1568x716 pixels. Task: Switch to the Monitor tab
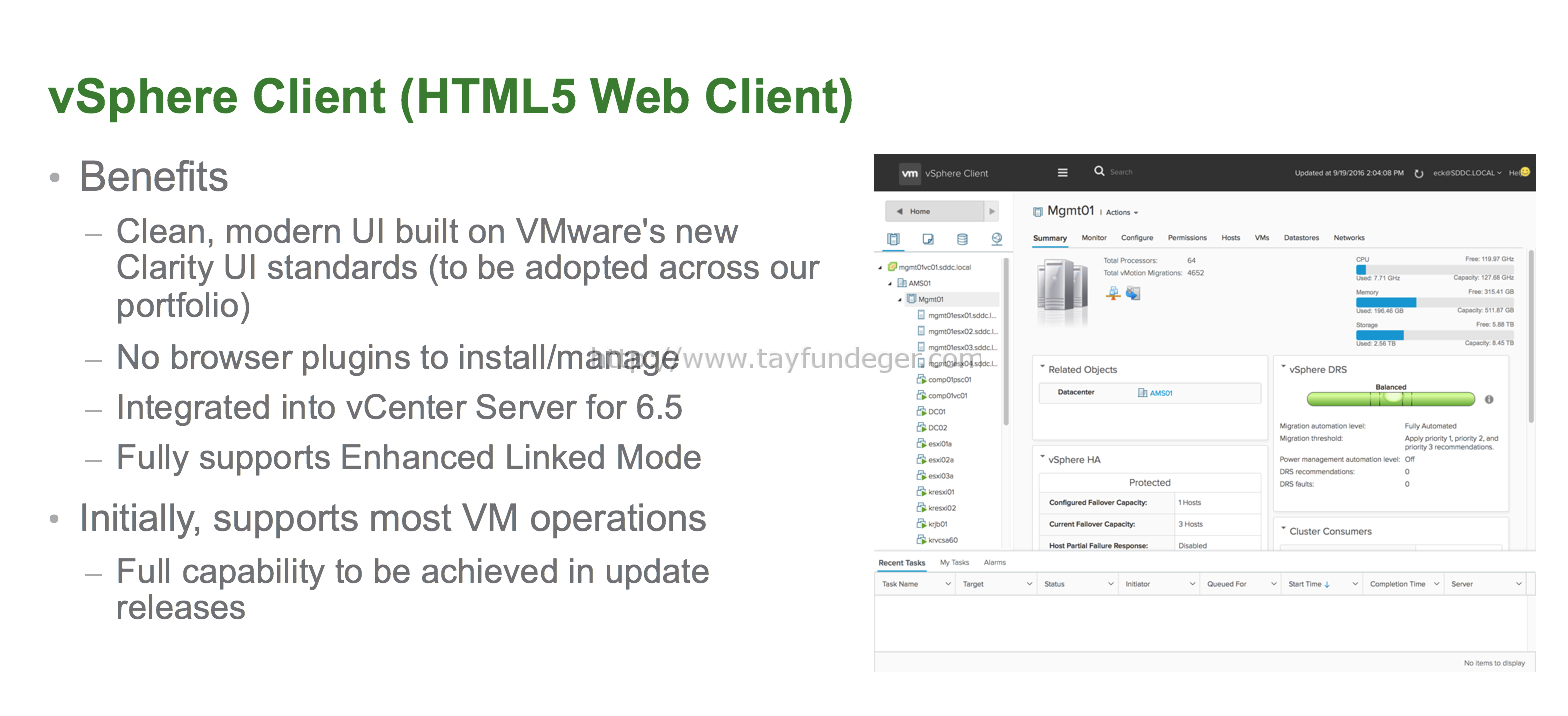(x=1094, y=238)
